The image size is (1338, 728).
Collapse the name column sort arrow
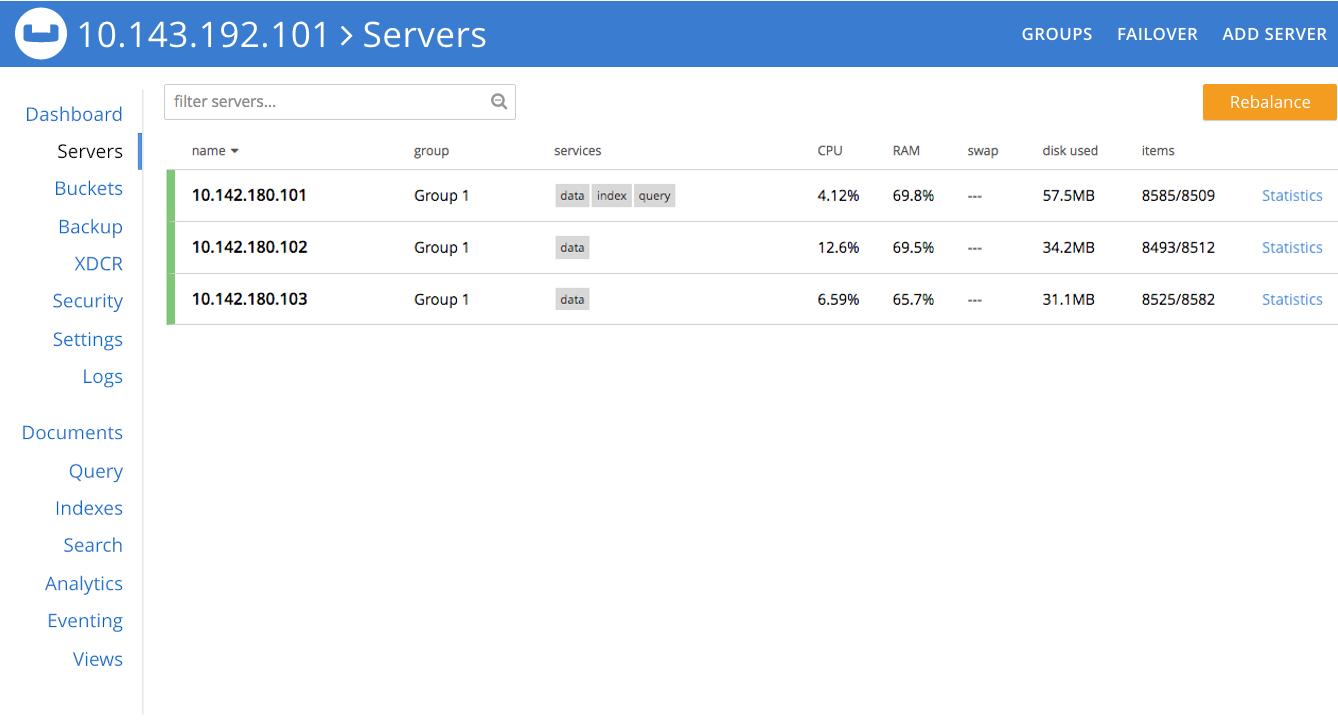pyautogui.click(x=234, y=150)
